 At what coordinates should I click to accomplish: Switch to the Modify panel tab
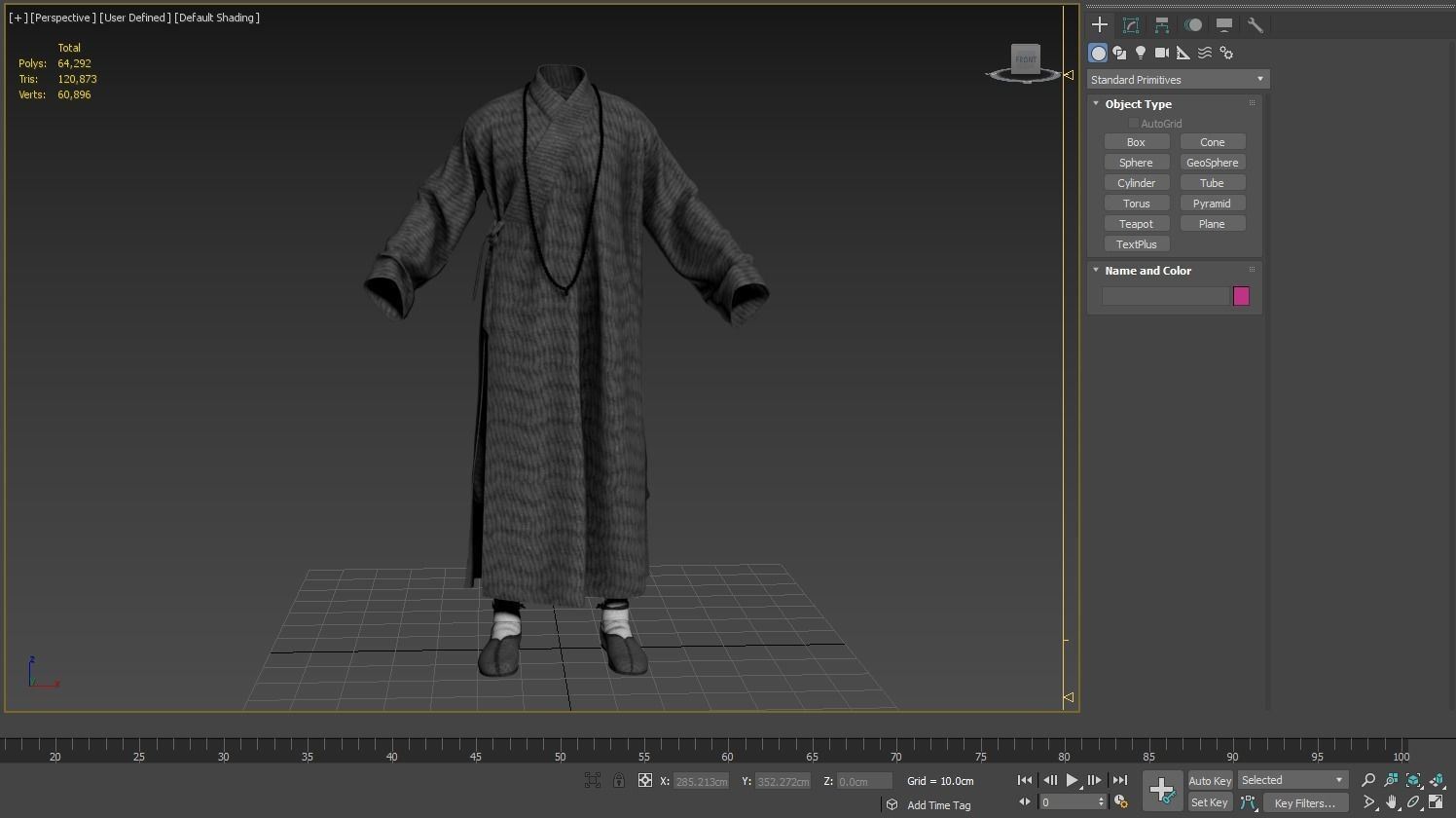(x=1131, y=25)
